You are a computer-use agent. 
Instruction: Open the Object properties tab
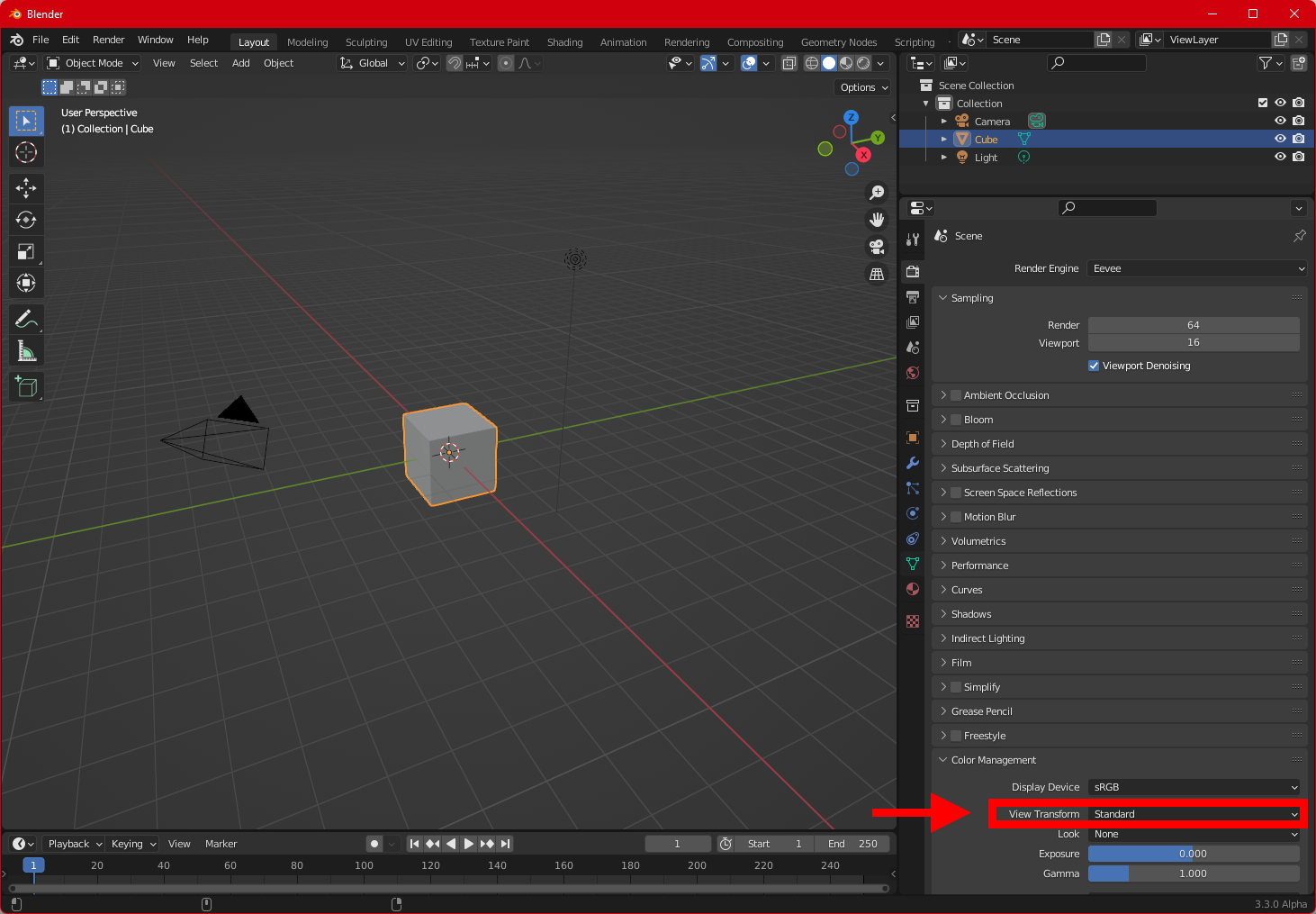click(913, 438)
